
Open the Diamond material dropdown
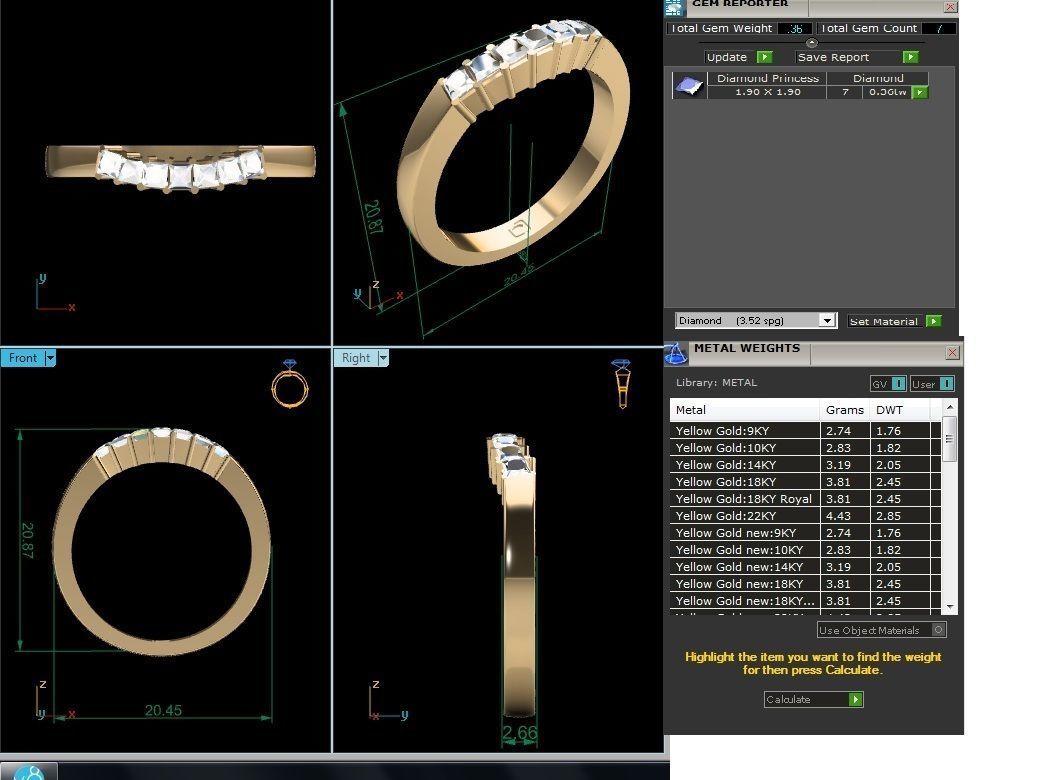click(826, 320)
